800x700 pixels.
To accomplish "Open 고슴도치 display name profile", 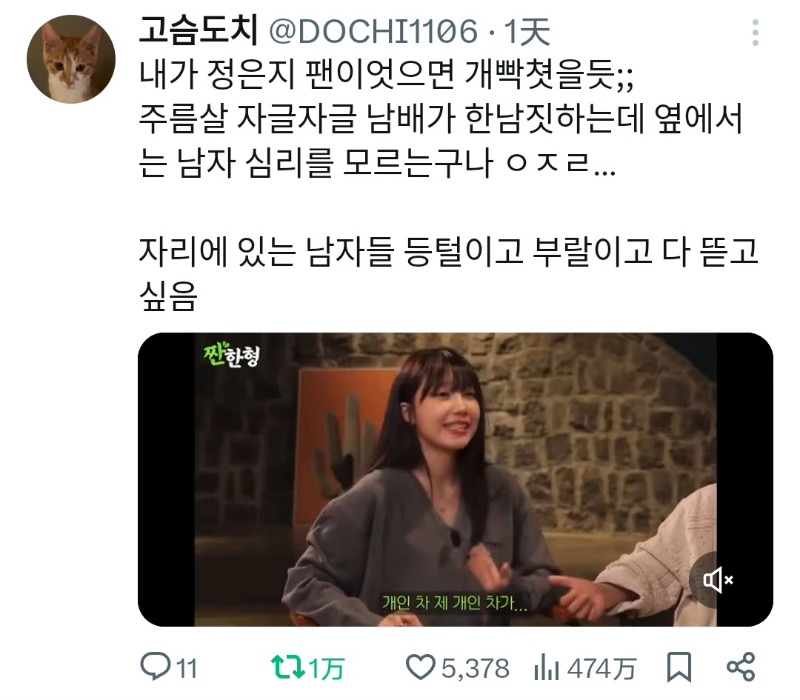I will [x=198, y=31].
